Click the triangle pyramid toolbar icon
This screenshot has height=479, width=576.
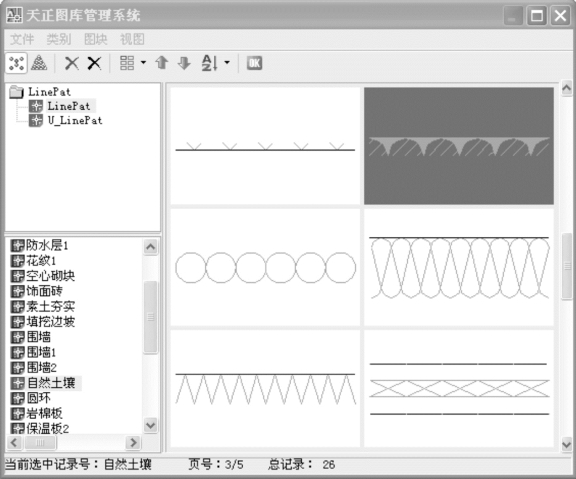coord(39,63)
